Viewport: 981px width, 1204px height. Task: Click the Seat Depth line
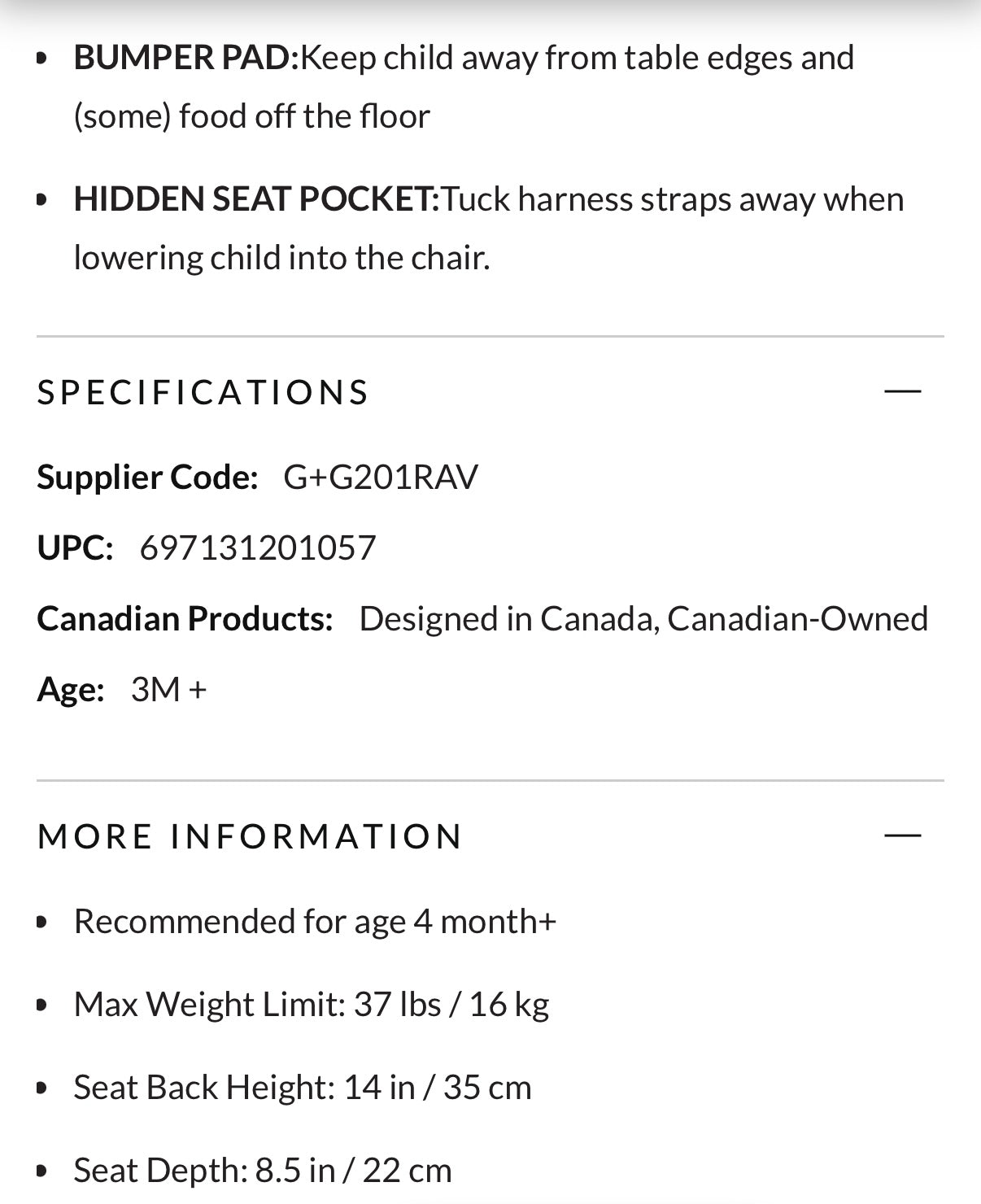pyautogui.click(x=262, y=1170)
